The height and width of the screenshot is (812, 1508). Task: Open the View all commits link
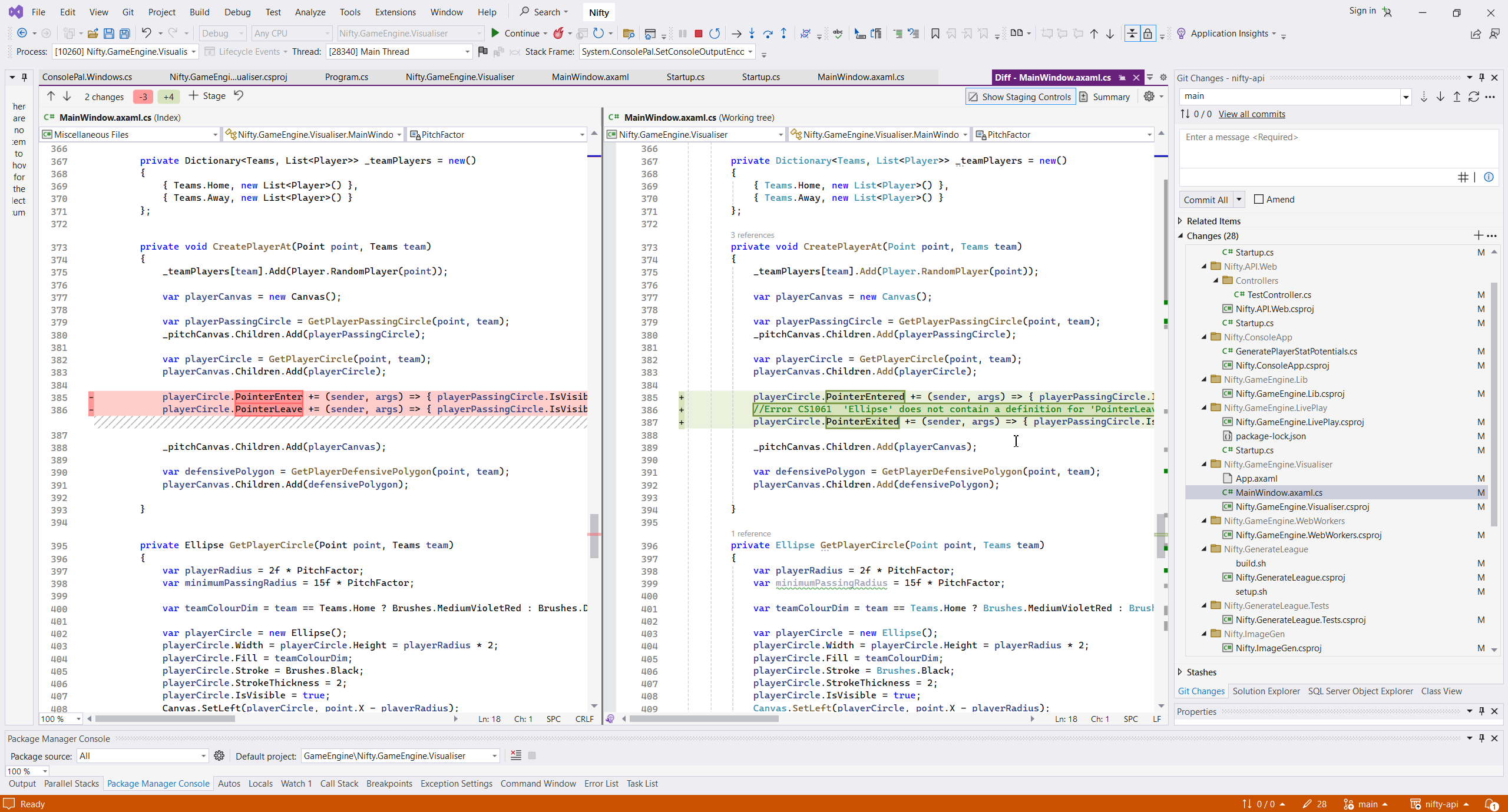pyautogui.click(x=1252, y=114)
